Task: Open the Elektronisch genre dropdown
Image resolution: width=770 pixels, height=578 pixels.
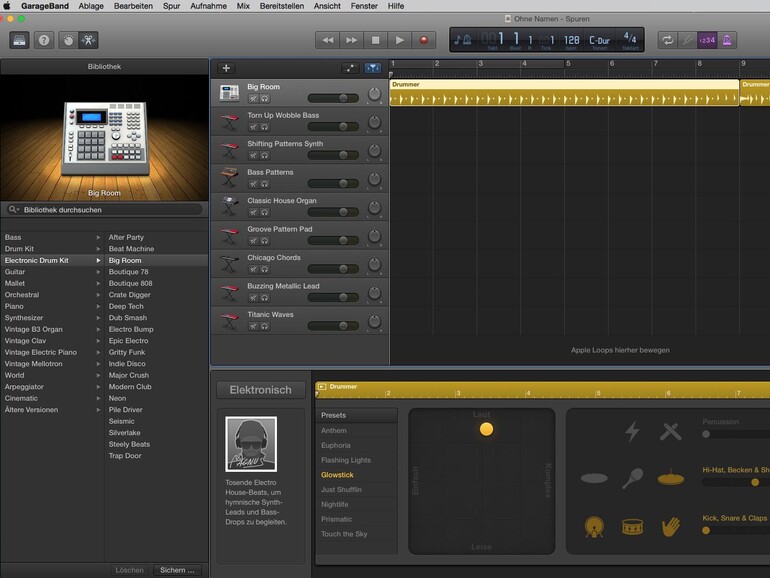Action: point(261,390)
